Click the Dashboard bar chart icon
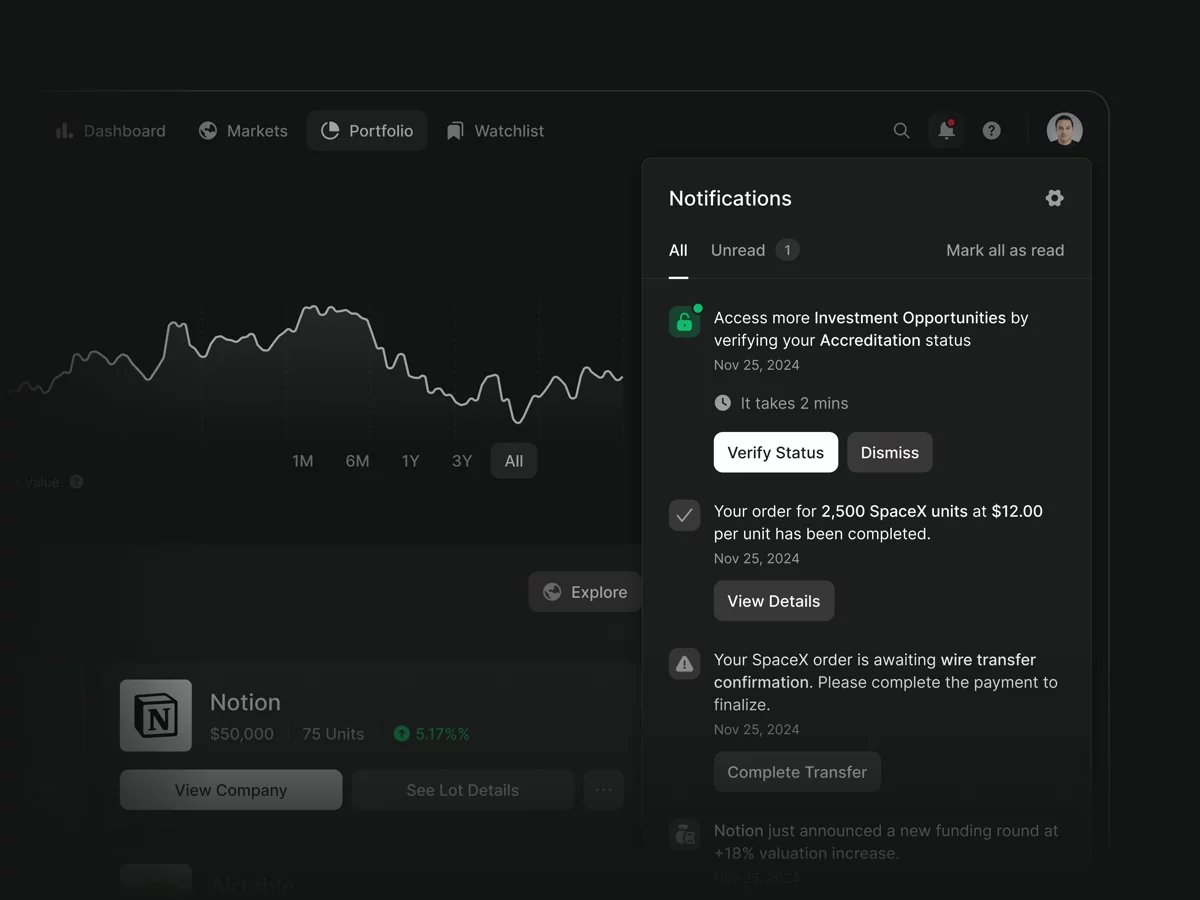Viewport: 1200px width, 900px height. [x=65, y=131]
